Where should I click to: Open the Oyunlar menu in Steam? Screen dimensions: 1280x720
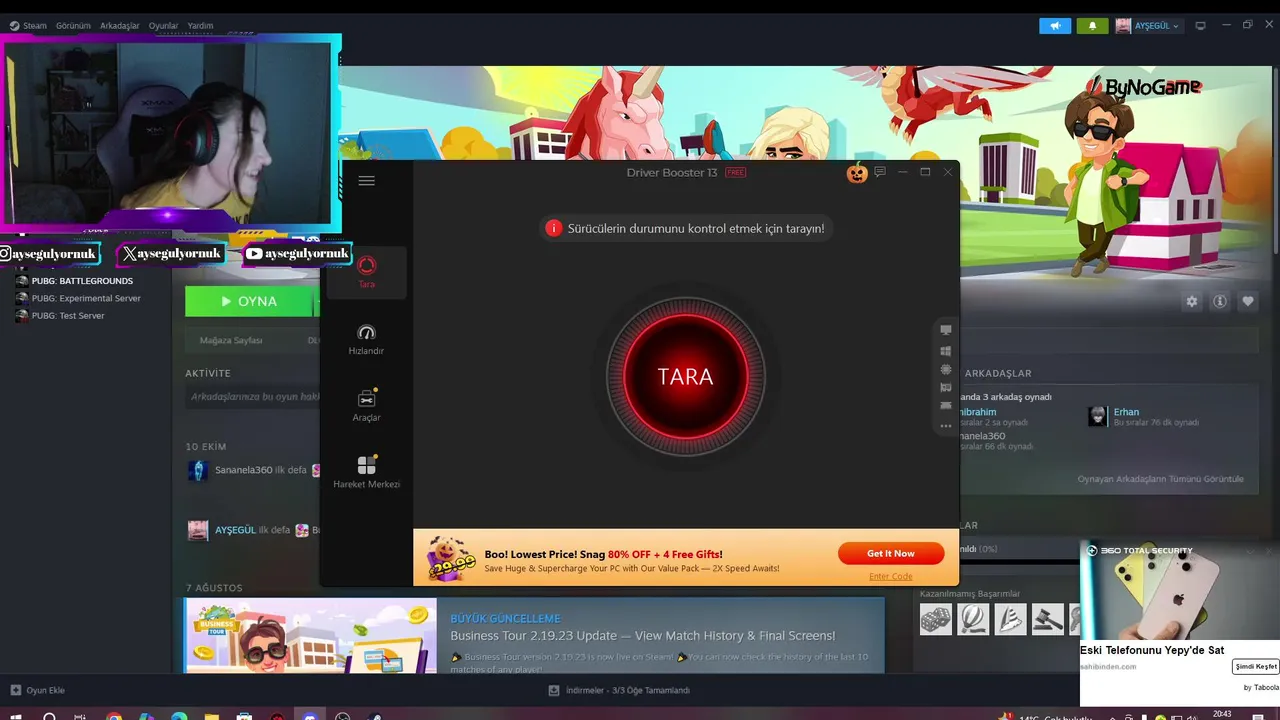click(163, 26)
